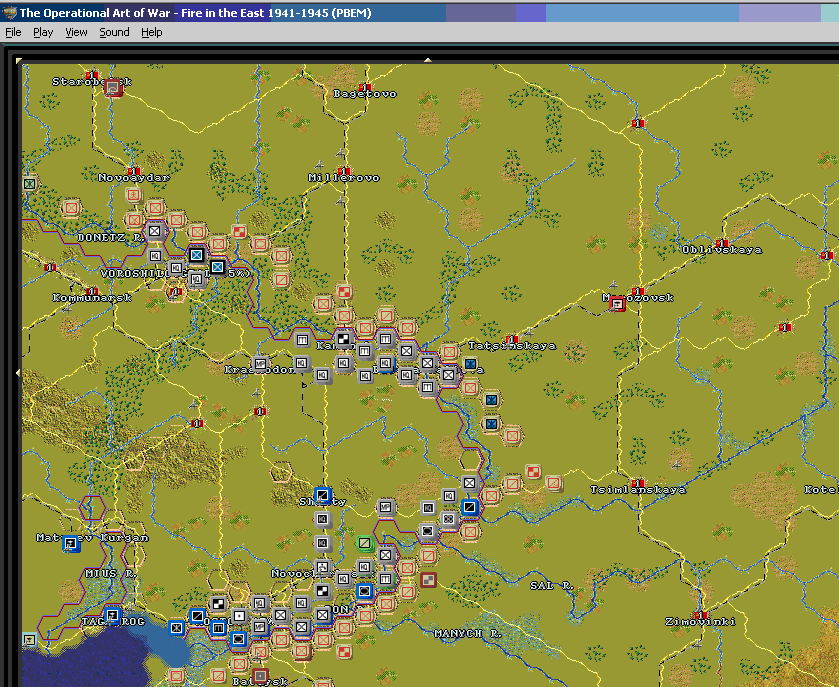Click the SAL R. river label
Screen dimensions: 839x687
tap(552, 586)
